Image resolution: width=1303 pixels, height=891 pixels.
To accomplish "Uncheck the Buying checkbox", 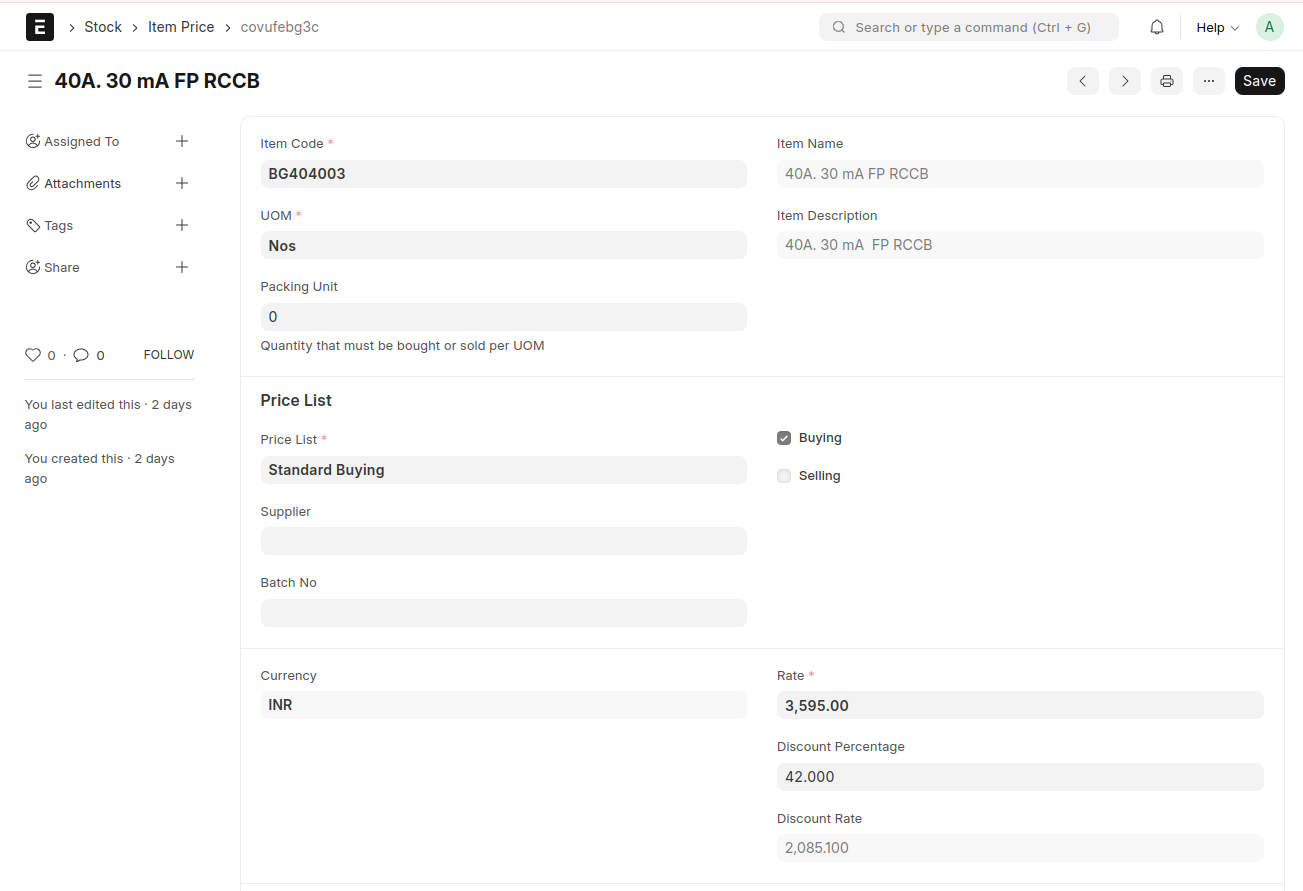I will [784, 438].
